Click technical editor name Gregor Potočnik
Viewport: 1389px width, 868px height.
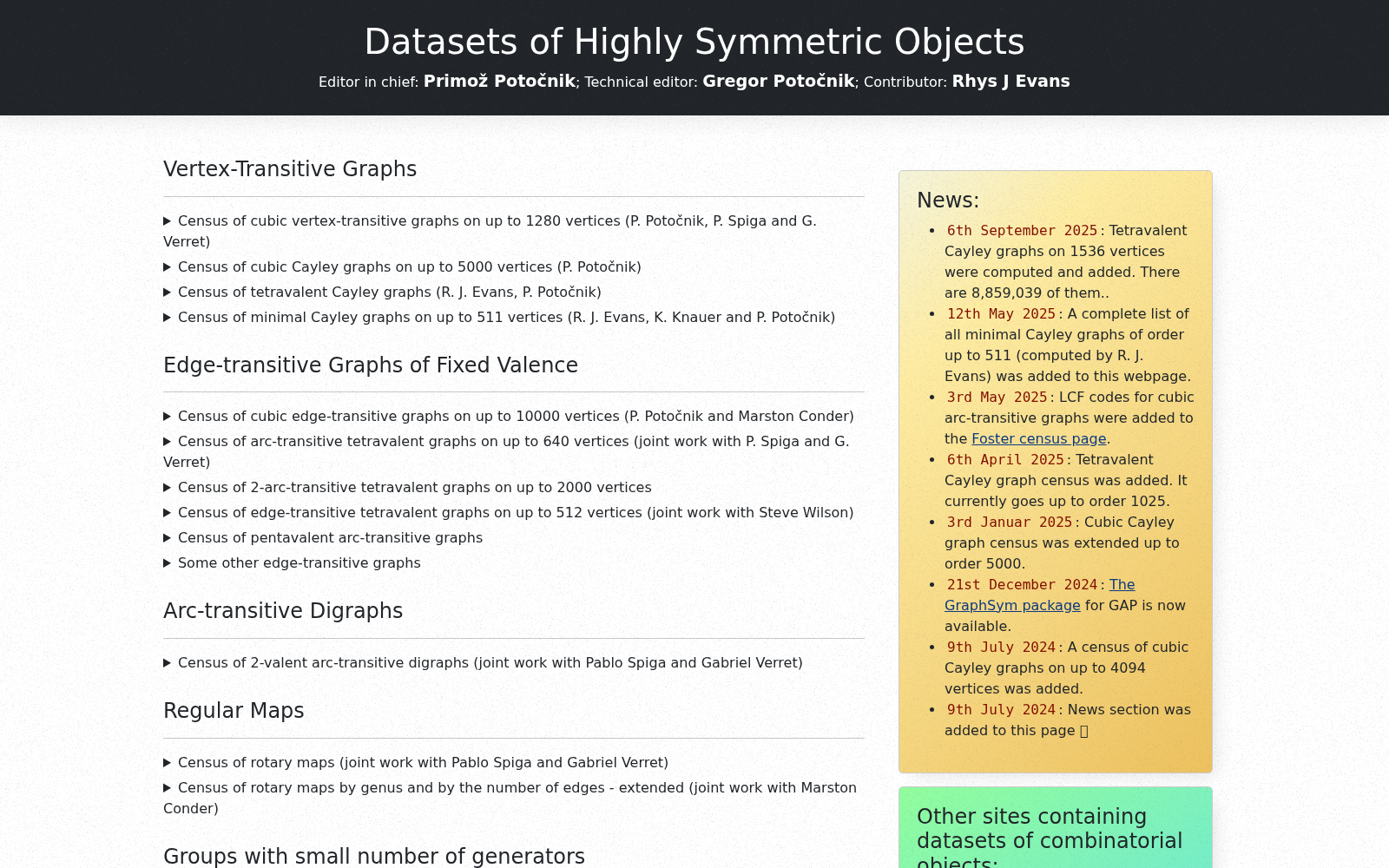[779, 81]
